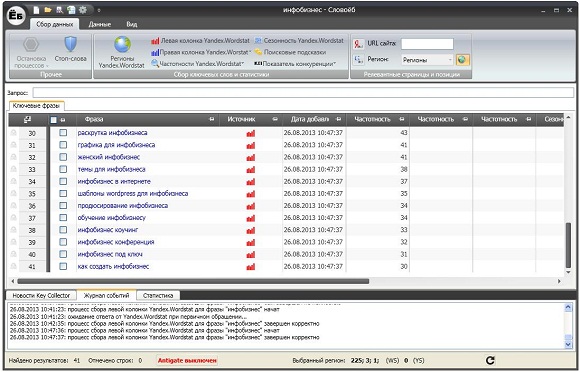Click the search-document icon in quick toolbar

[59, 10]
